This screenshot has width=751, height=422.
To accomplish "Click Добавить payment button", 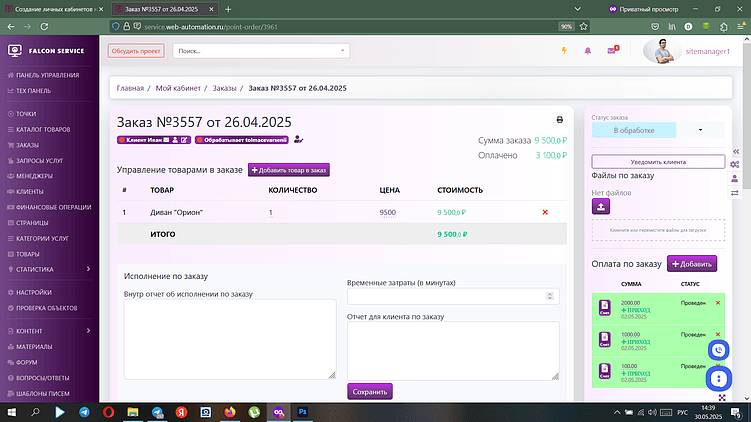I will click(692, 264).
